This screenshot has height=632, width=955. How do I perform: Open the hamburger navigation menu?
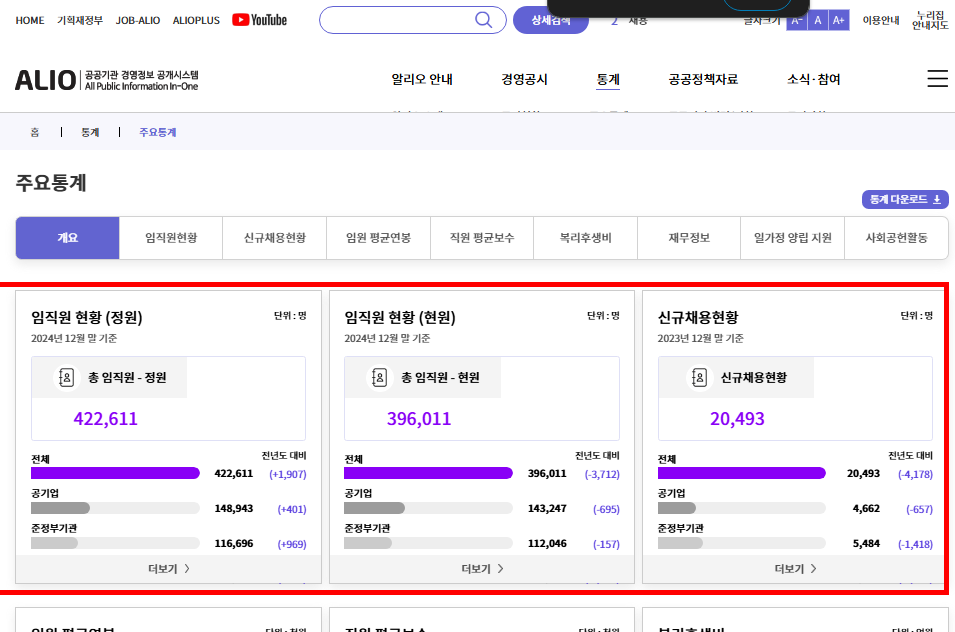937,78
